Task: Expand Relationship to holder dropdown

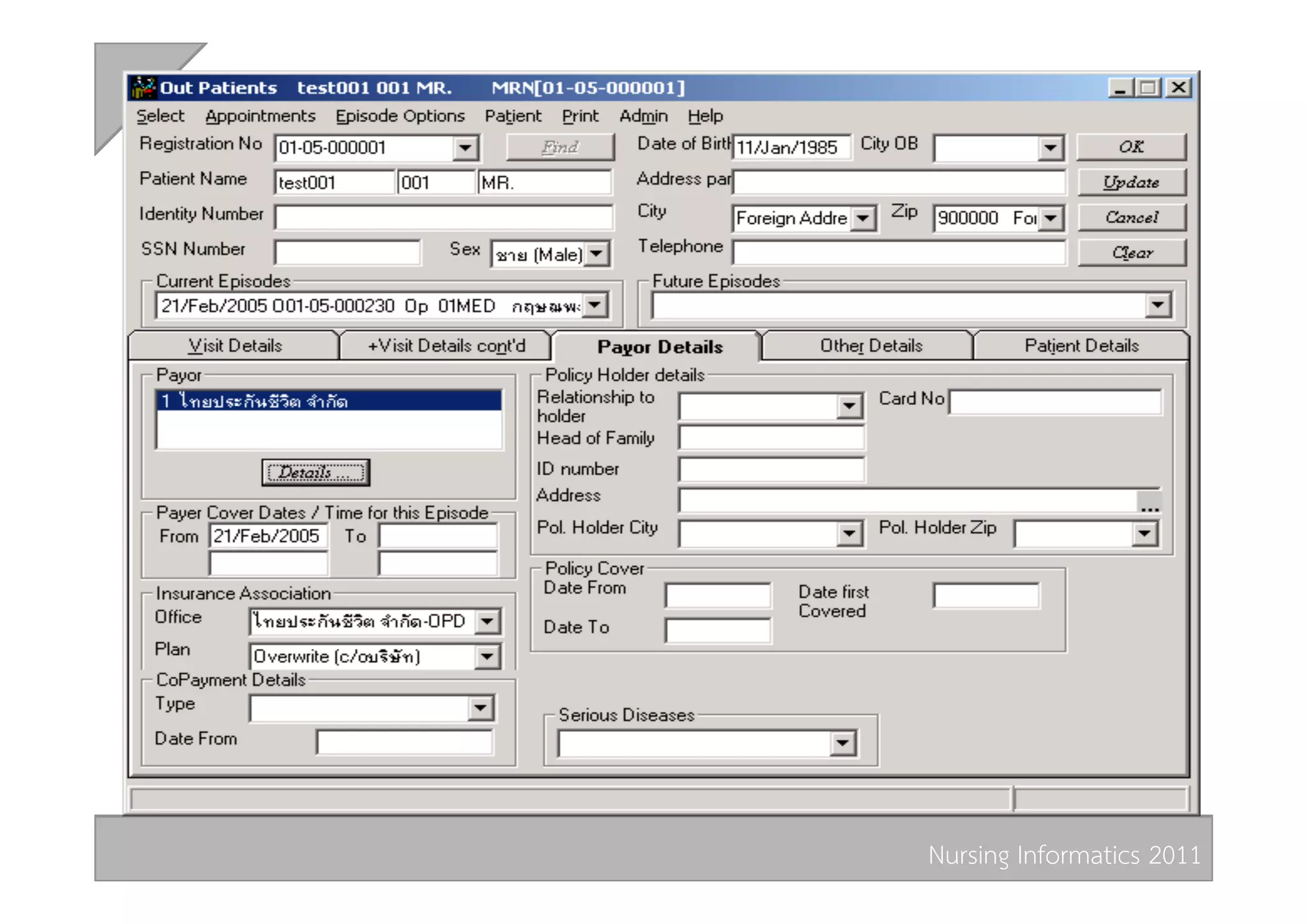Action: pos(849,406)
